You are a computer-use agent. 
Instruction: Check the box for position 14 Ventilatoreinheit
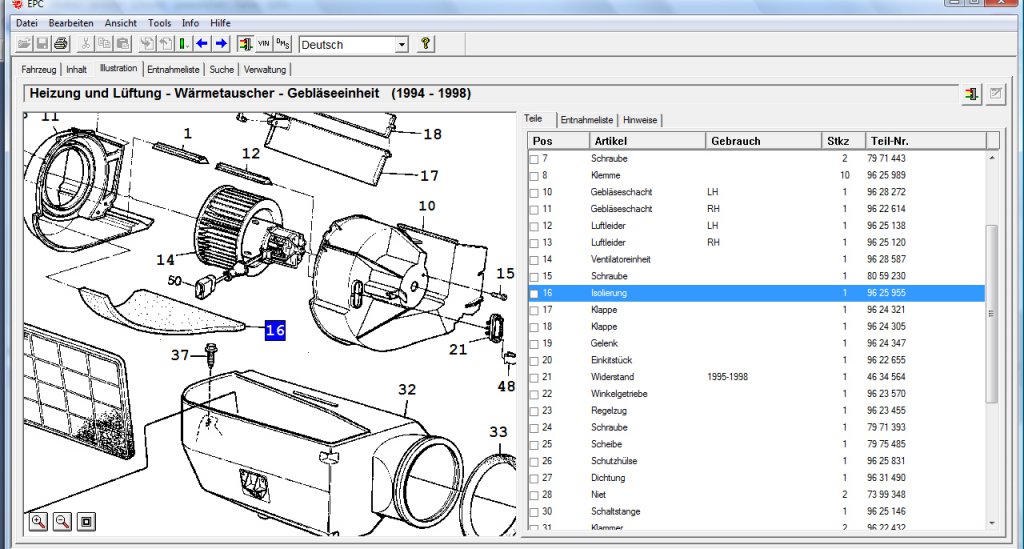pos(534,260)
